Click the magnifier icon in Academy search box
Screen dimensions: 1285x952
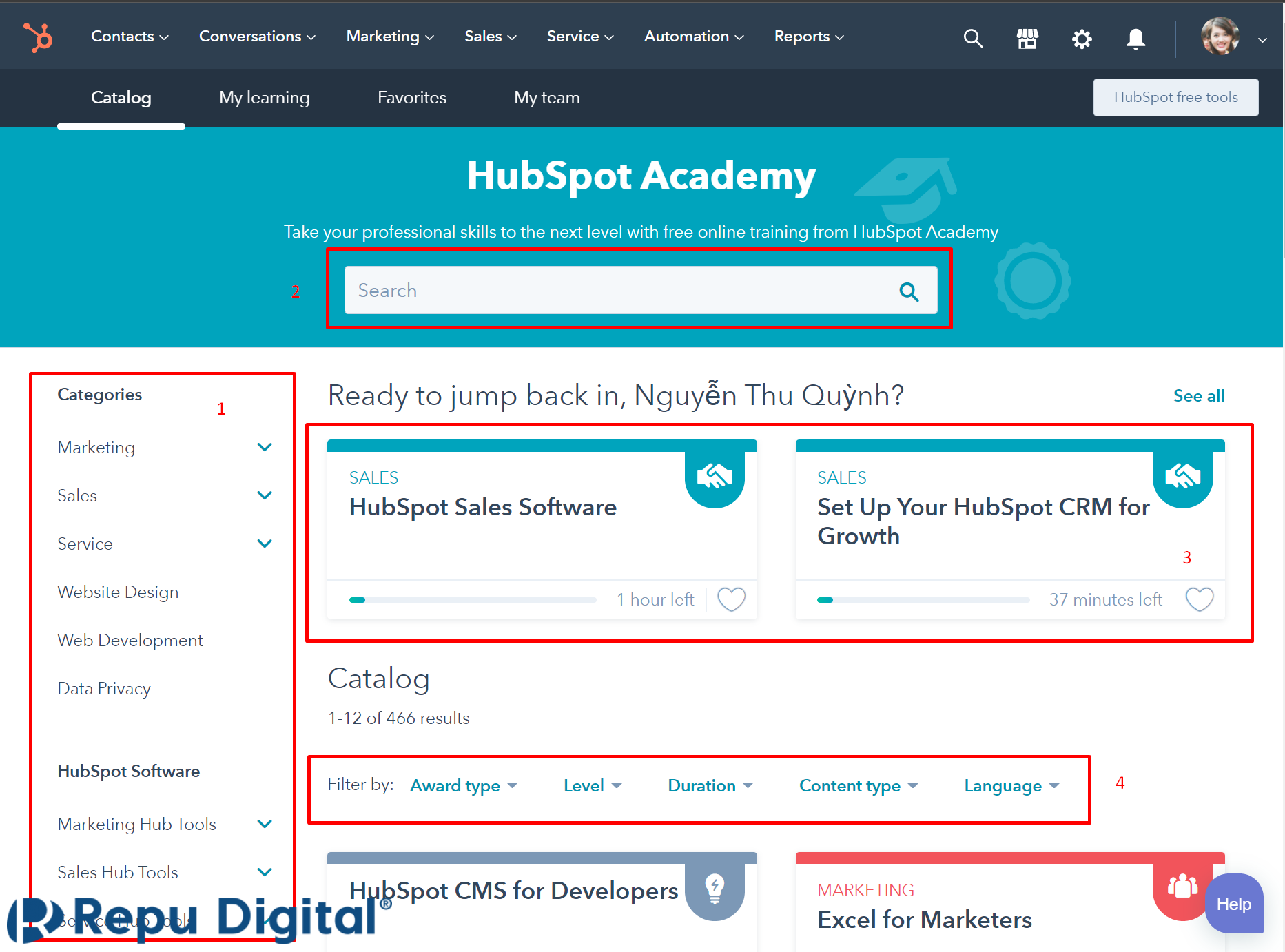[x=909, y=291]
